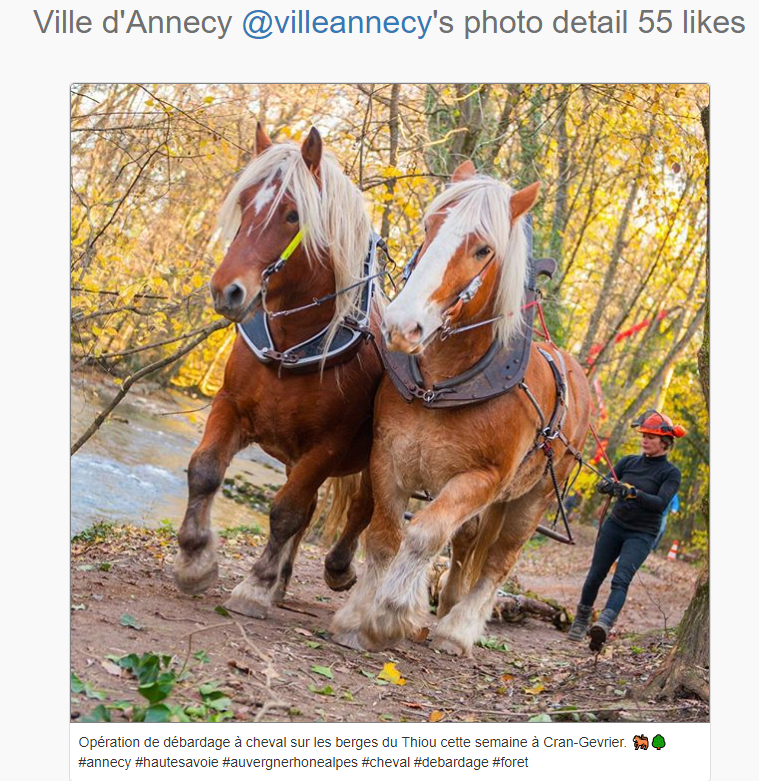Click the "Ville d'Annecy" heading text
The height and width of the screenshot is (781, 759).
[132, 23]
